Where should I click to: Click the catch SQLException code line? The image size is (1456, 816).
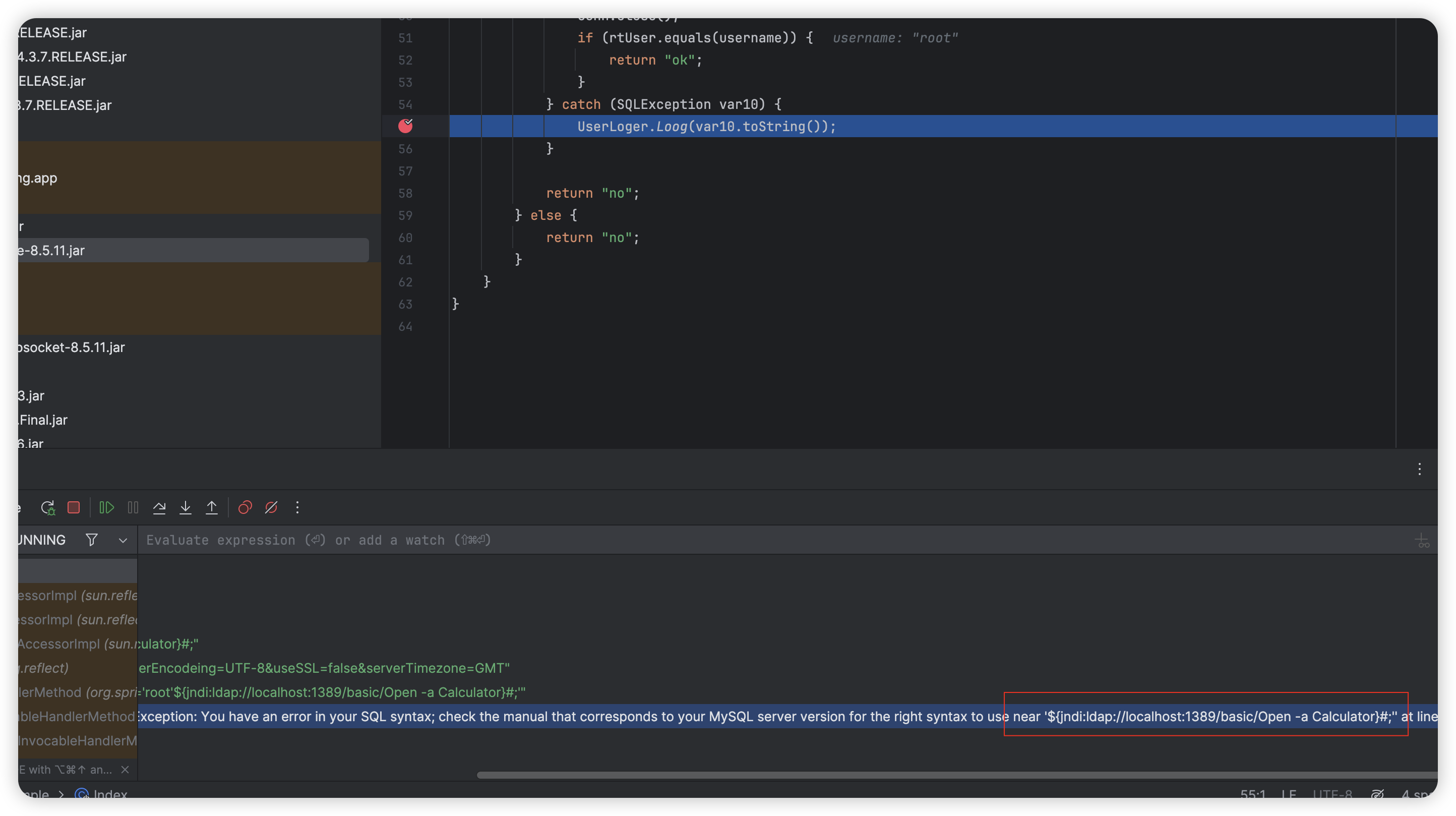663,104
